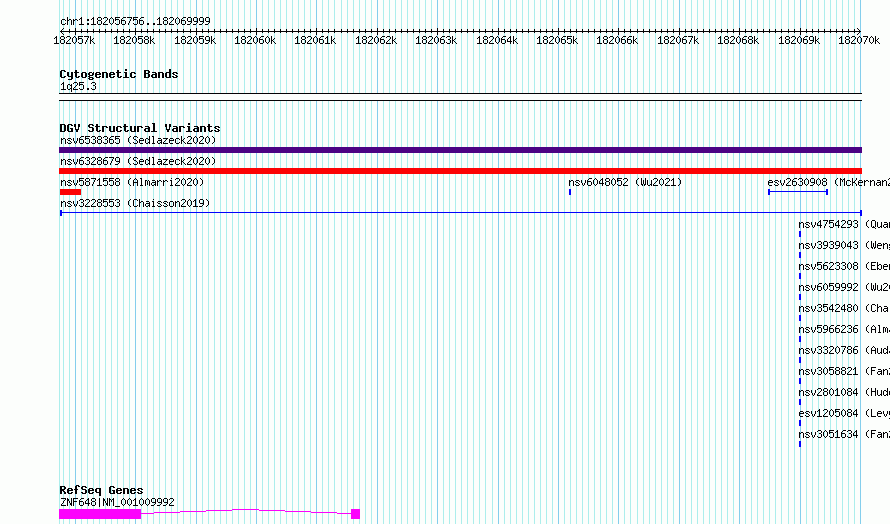This screenshot has width=890, height=524.
Task: Click the RefSeq Genes track title
Action: [x=101, y=490]
